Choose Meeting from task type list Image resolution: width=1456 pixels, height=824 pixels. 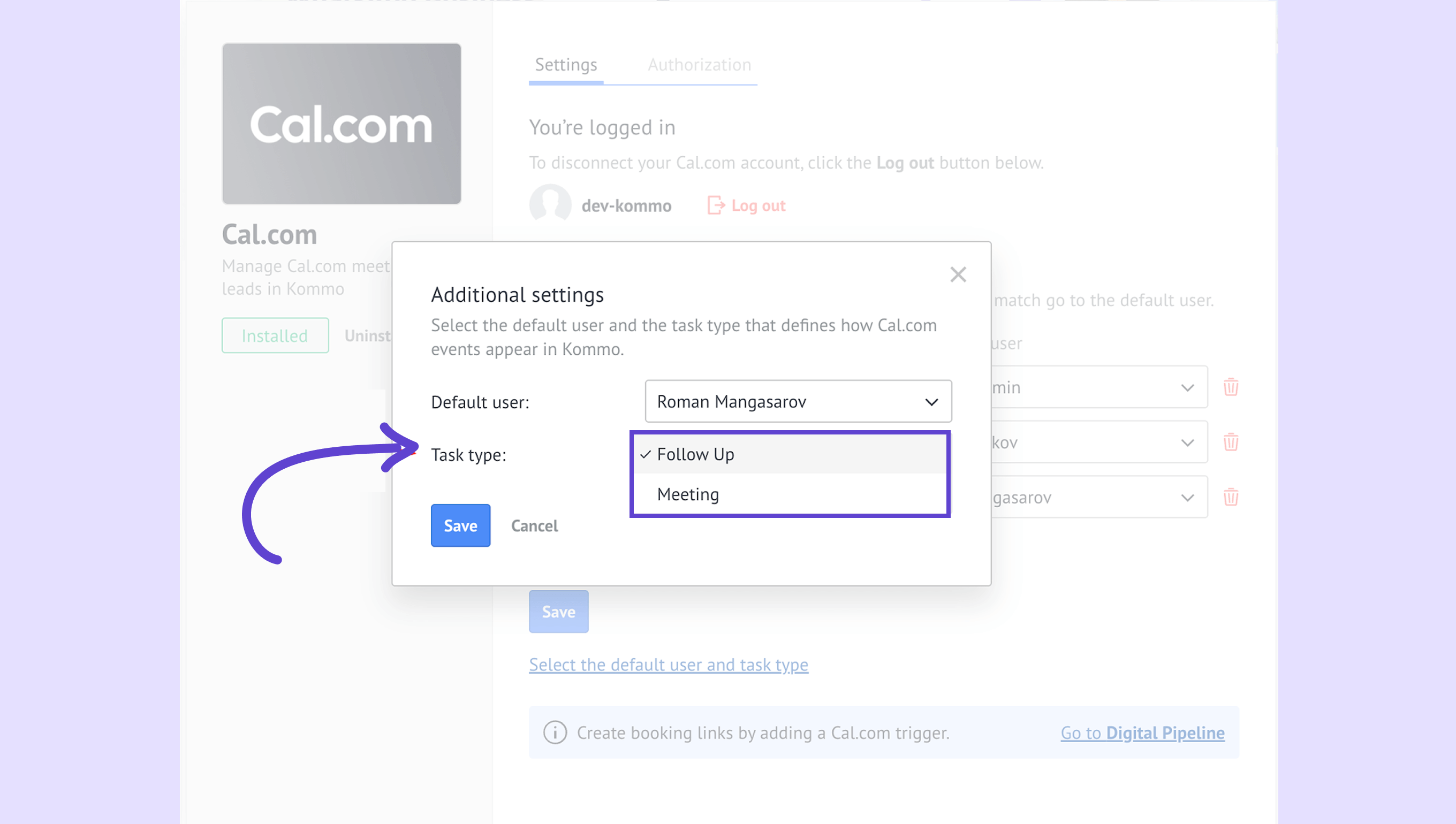point(688,494)
